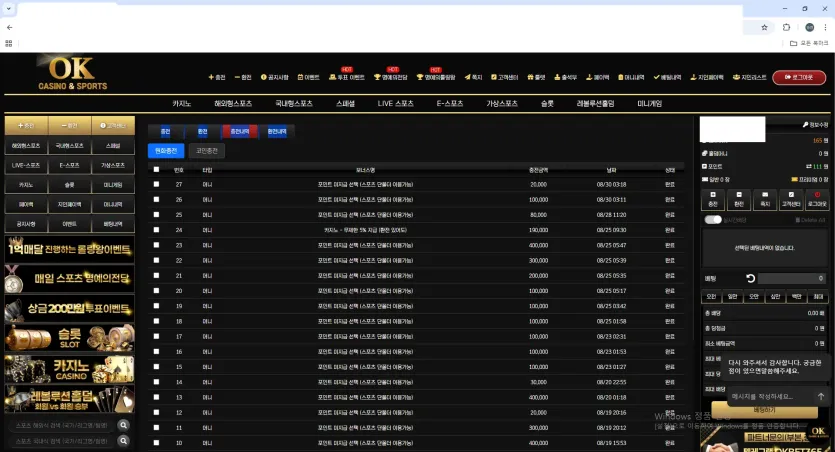
Task: Select the 원화충전 sub-tab
Action: coord(166,151)
